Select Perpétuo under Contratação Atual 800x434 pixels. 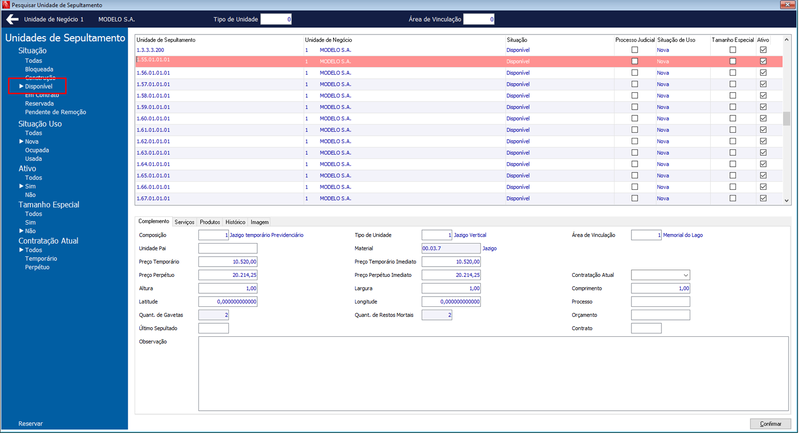click(x=37, y=267)
